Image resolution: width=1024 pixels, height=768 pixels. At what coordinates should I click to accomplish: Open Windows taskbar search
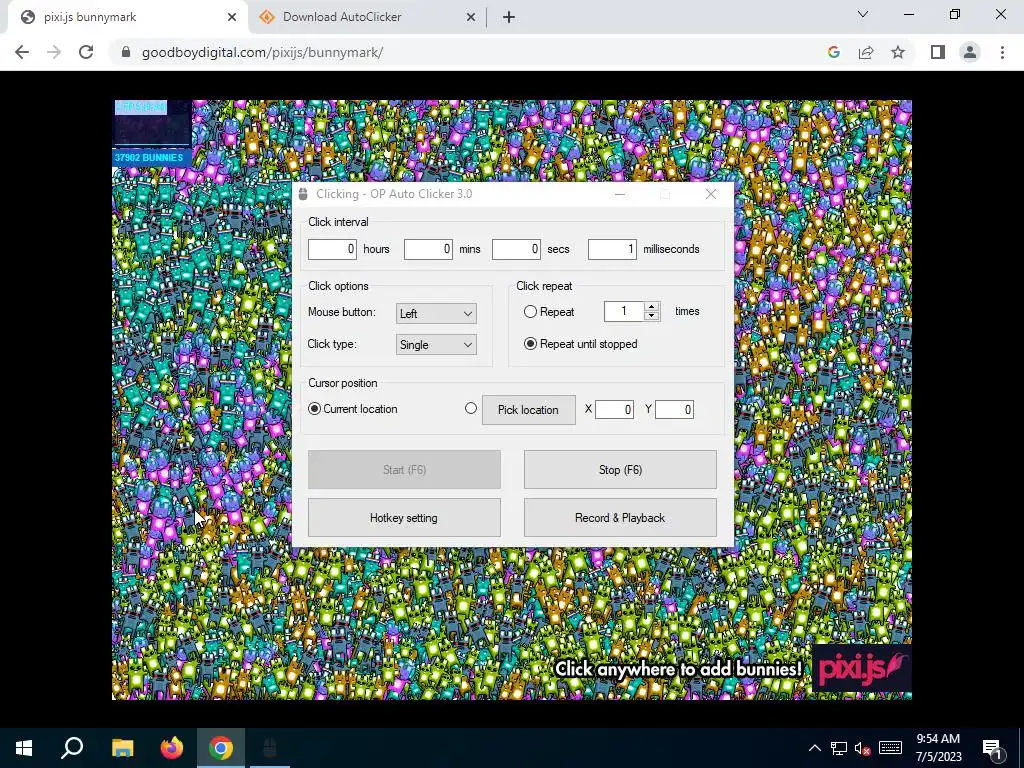coord(72,748)
